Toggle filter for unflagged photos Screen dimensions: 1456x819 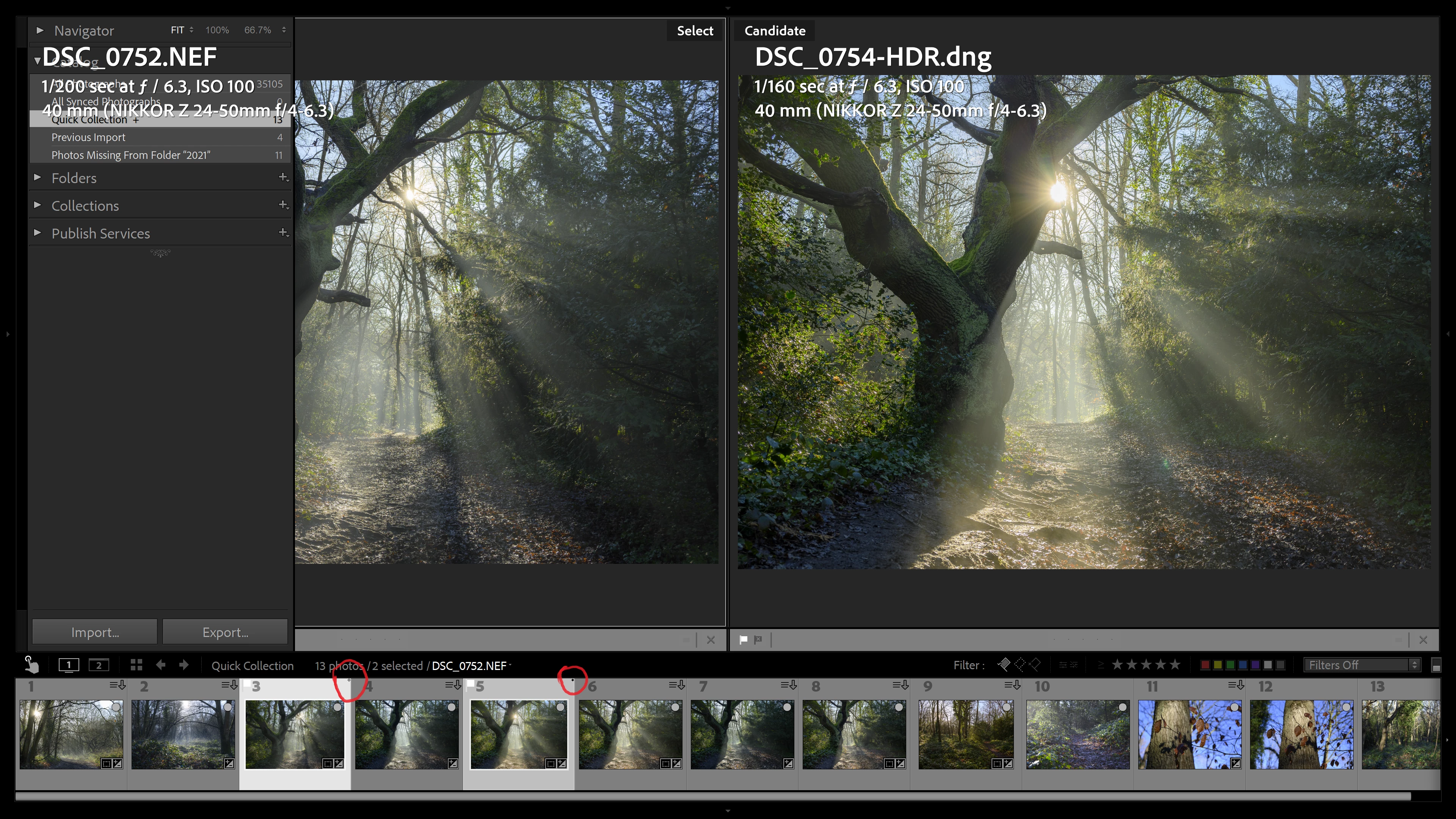1020,665
